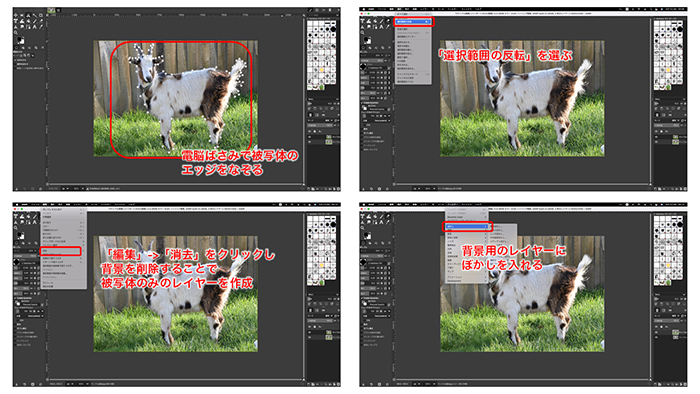
Task: Click the green window button in 選択範囲の反転 screenshot
Action: pos(369,14)
